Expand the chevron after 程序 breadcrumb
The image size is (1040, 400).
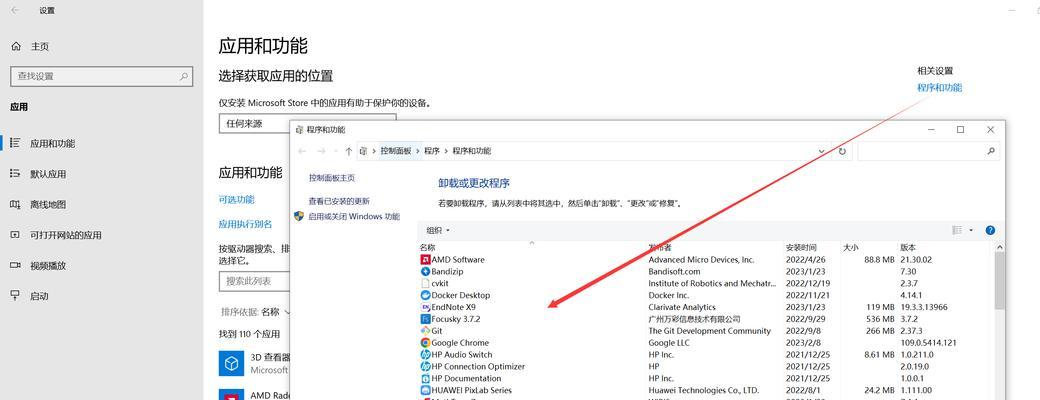446,151
